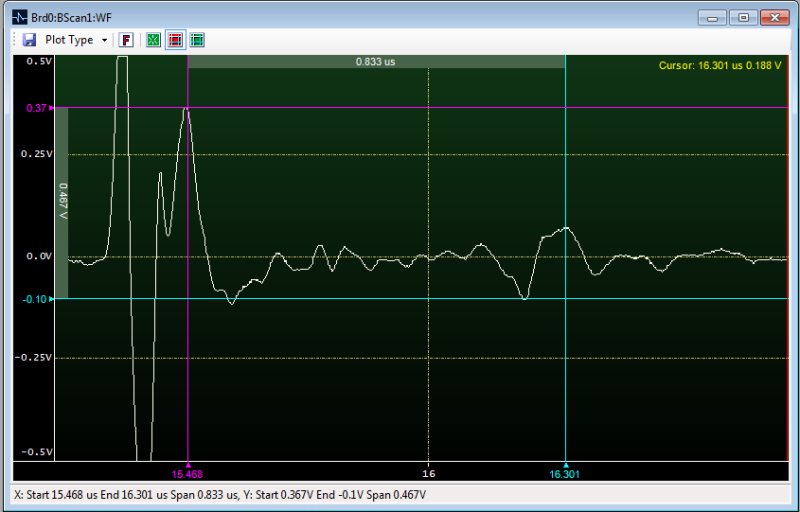Viewport: 800px width, 512px height.
Task: Toggle the red measurement cursors icon
Action: coord(175,40)
